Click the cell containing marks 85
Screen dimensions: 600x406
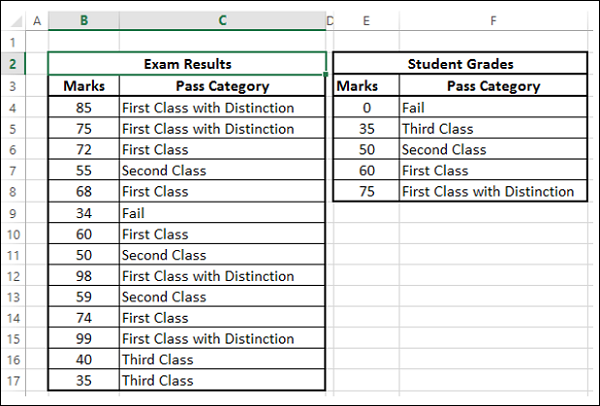click(x=84, y=107)
